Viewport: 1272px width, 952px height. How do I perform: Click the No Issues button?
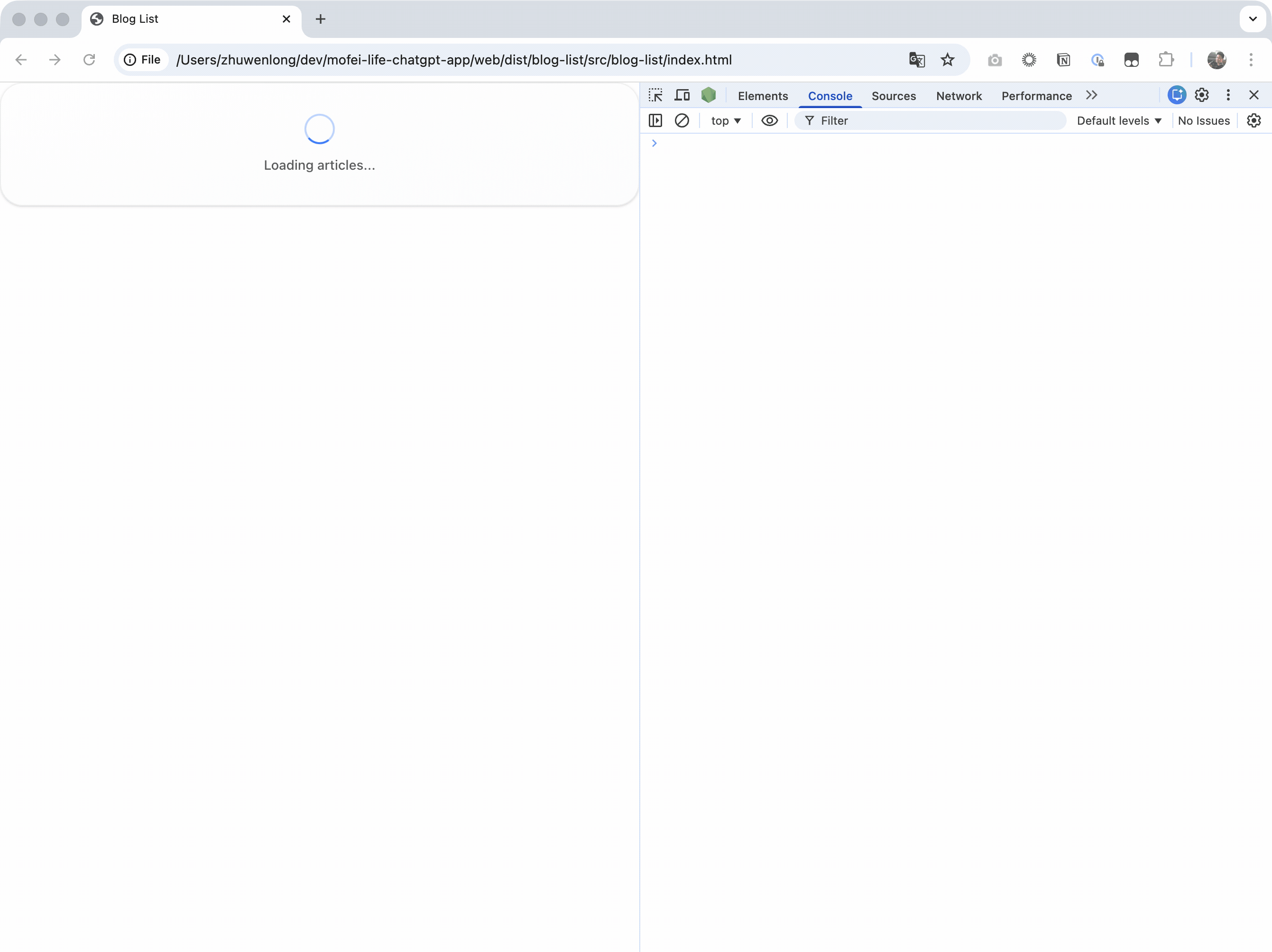click(x=1204, y=121)
